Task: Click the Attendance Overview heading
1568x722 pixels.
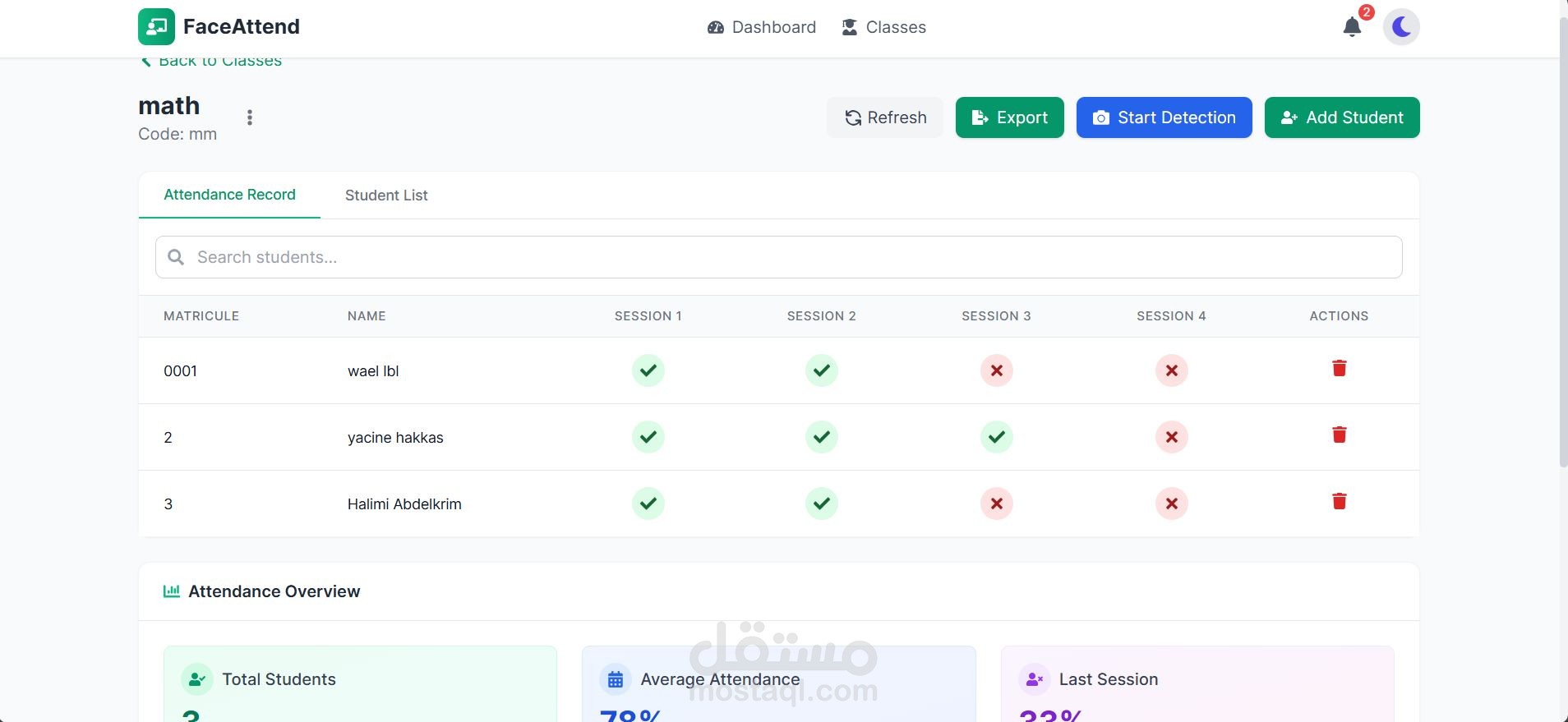Action: (274, 591)
